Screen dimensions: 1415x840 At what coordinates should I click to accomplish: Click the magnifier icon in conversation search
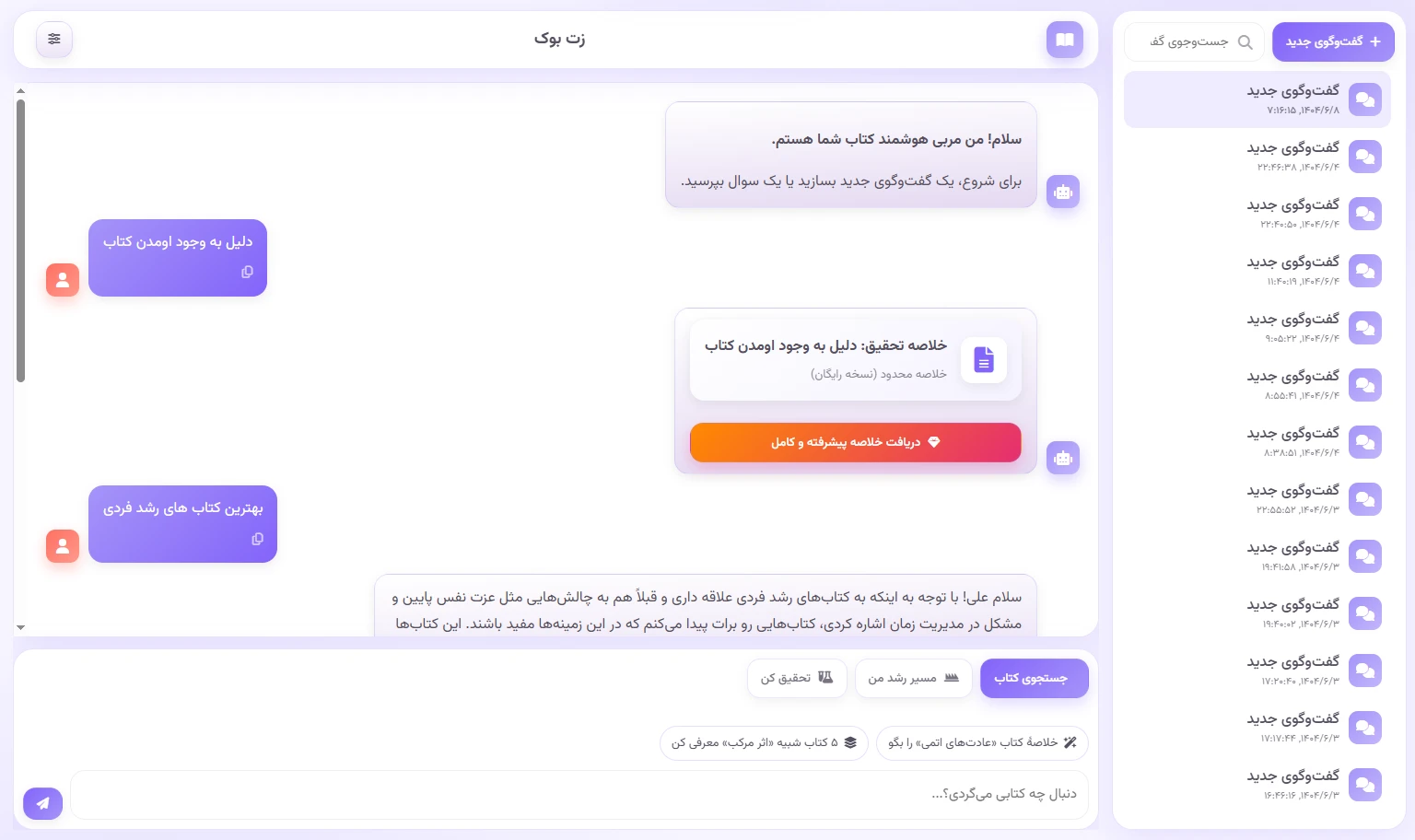click(x=1245, y=42)
